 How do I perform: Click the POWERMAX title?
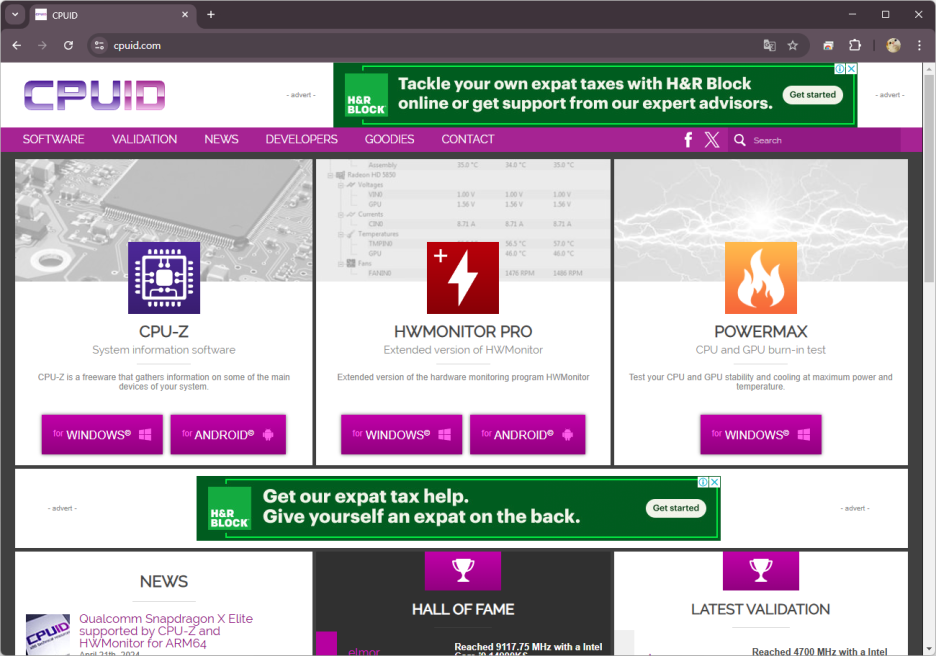[x=760, y=331]
